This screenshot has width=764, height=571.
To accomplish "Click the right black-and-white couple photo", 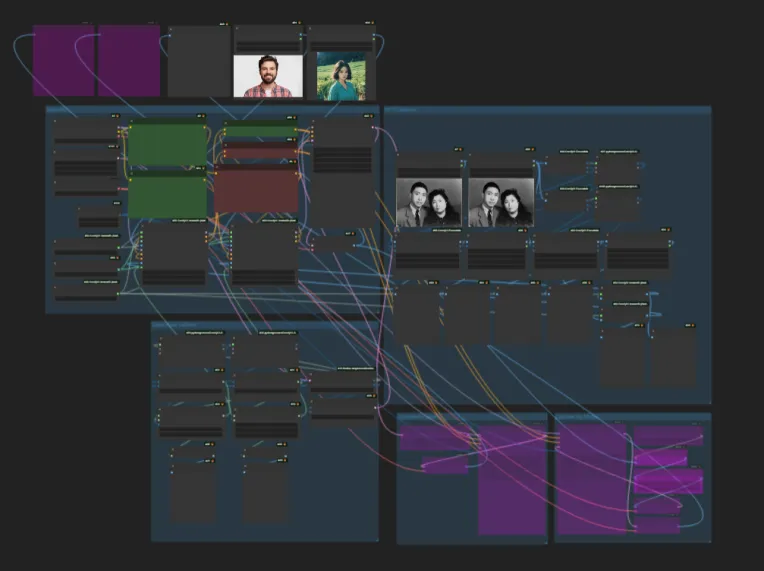I will (x=500, y=202).
